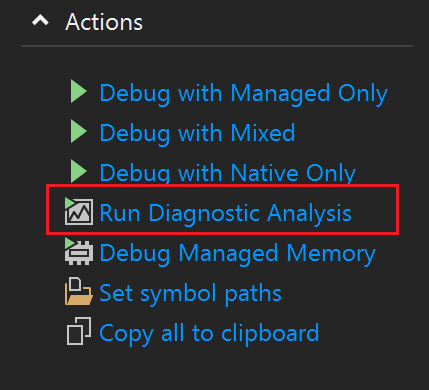
Task: Choose Copy all to clipboard link
Action: [x=209, y=334]
